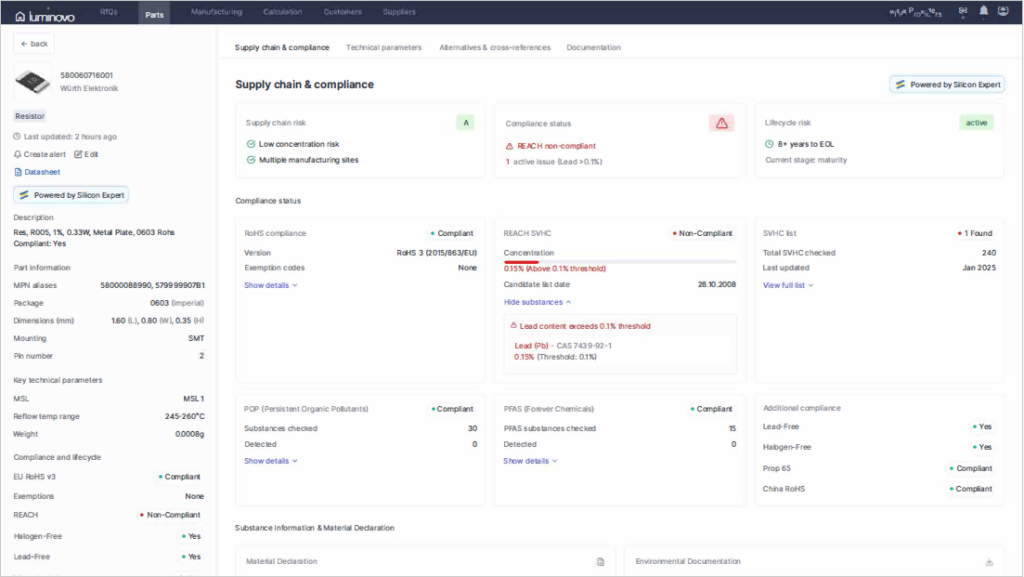
Task: Open the user account avatar menu
Action: [x=1003, y=11]
